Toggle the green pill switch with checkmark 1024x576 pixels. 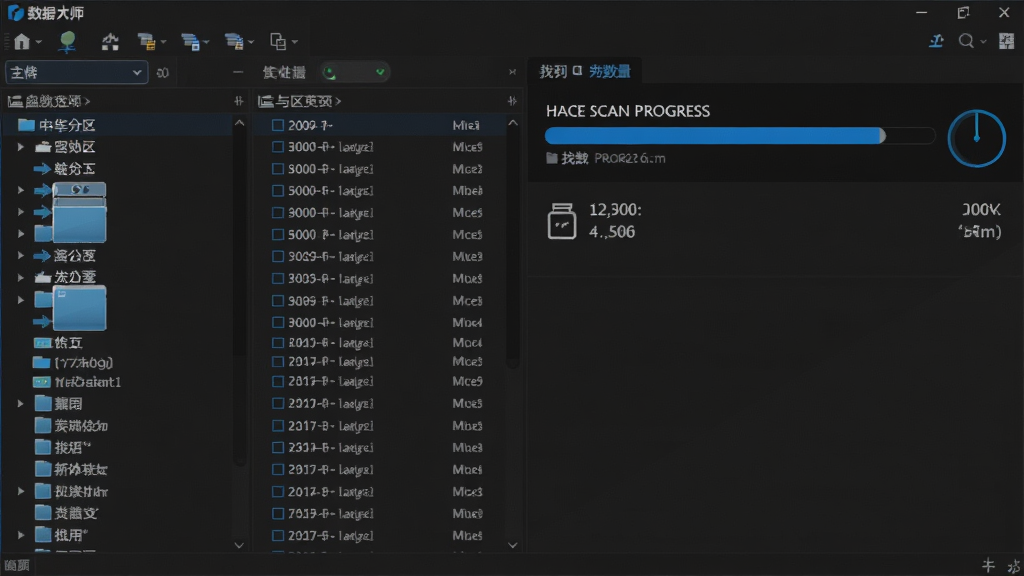click(355, 72)
